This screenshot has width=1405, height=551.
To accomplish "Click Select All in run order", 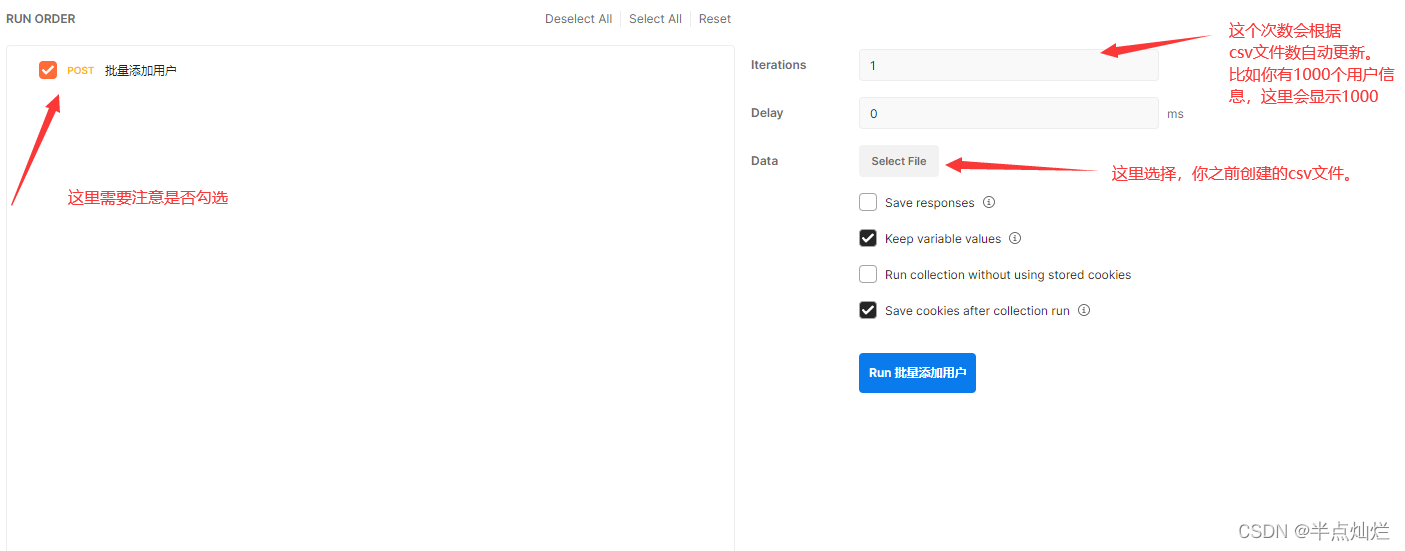I will [x=655, y=19].
